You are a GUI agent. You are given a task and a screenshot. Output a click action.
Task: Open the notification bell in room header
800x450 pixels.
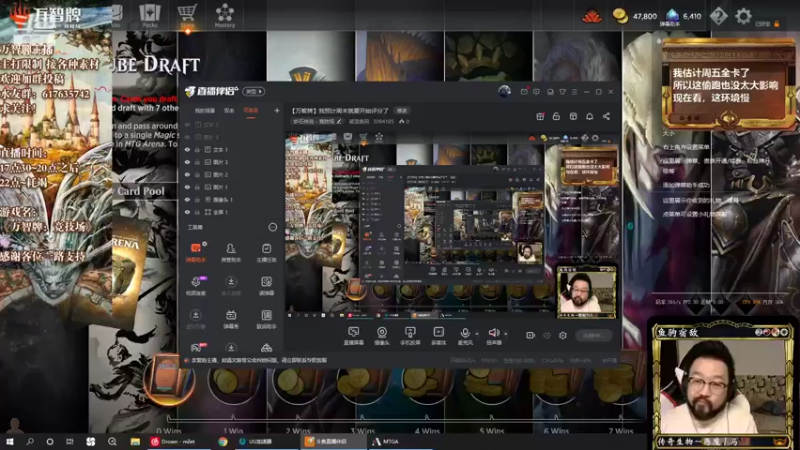coord(589,116)
